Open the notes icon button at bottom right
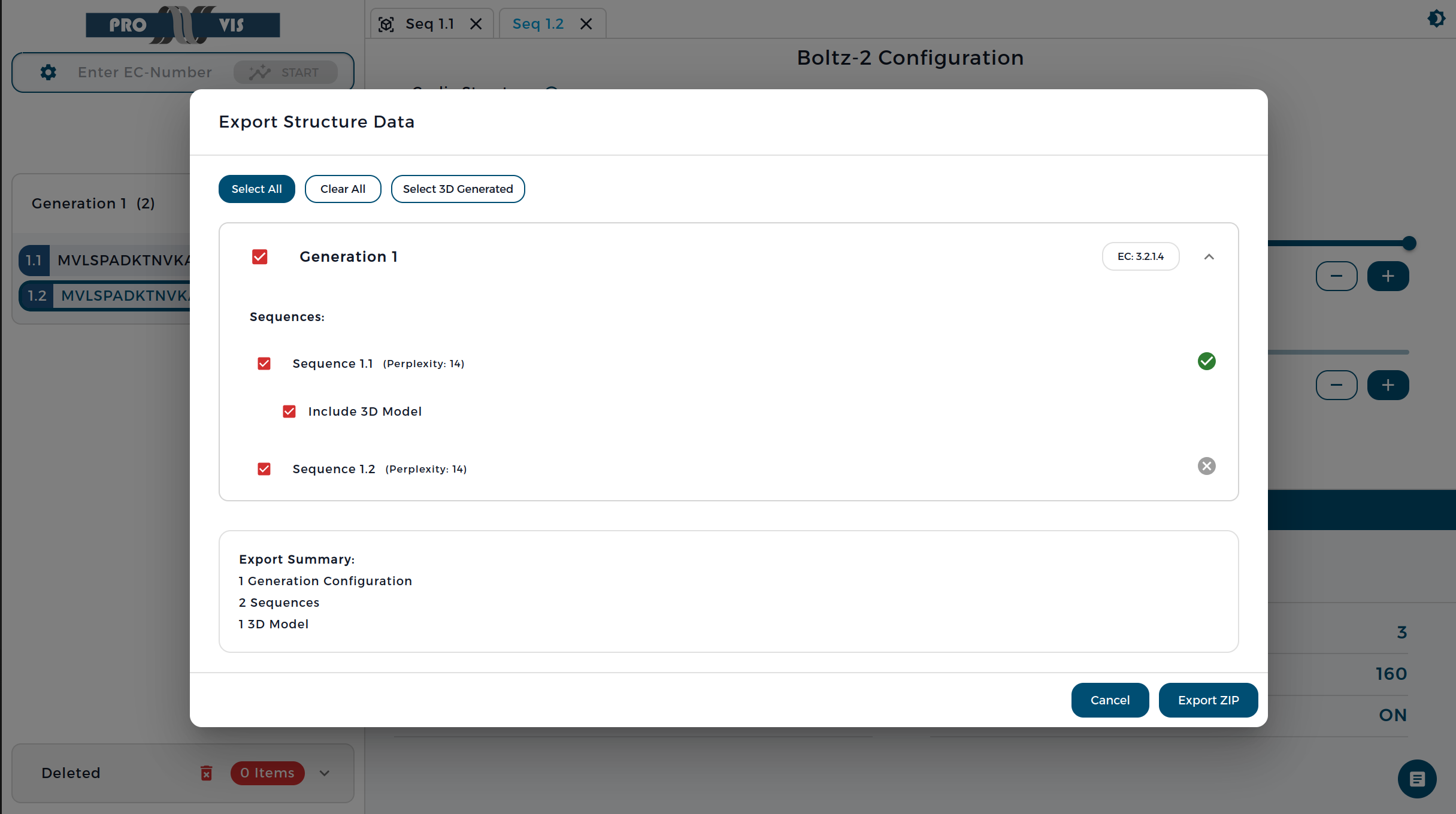Screen dimensions: 1456x814 click(x=1416, y=779)
